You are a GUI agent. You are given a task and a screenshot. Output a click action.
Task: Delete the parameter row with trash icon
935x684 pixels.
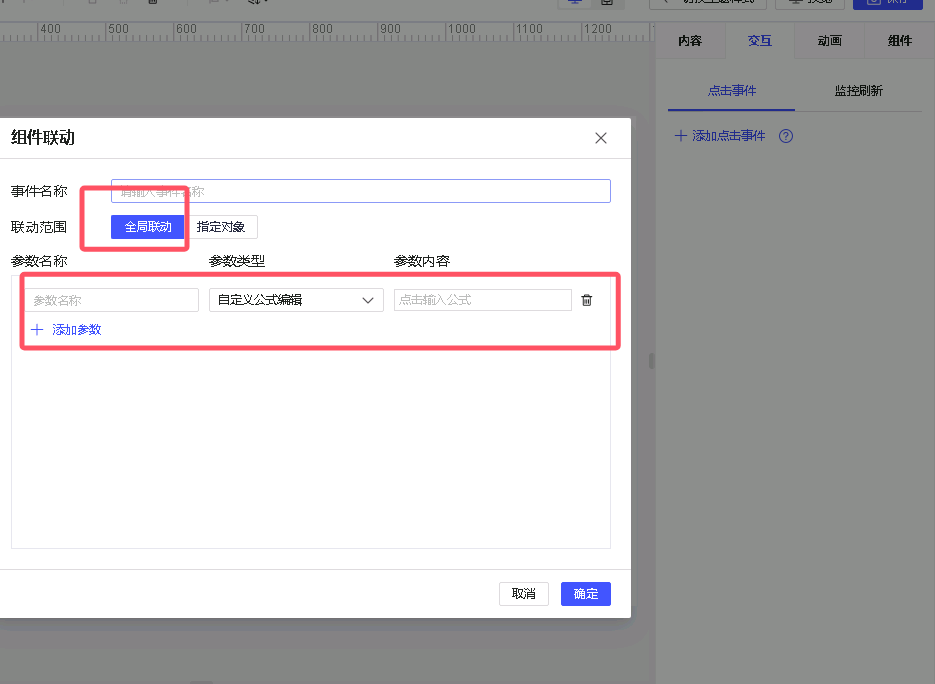[x=587, y=300]
